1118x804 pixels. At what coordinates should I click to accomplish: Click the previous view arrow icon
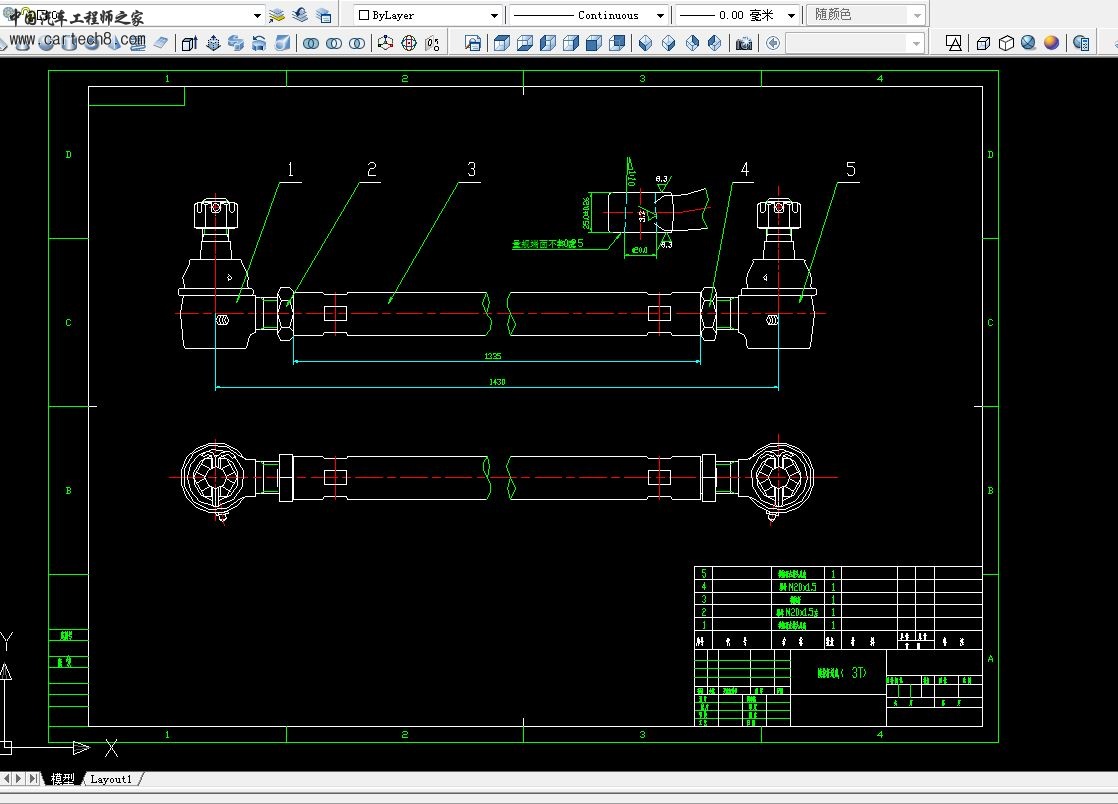(x=773, y=43)
